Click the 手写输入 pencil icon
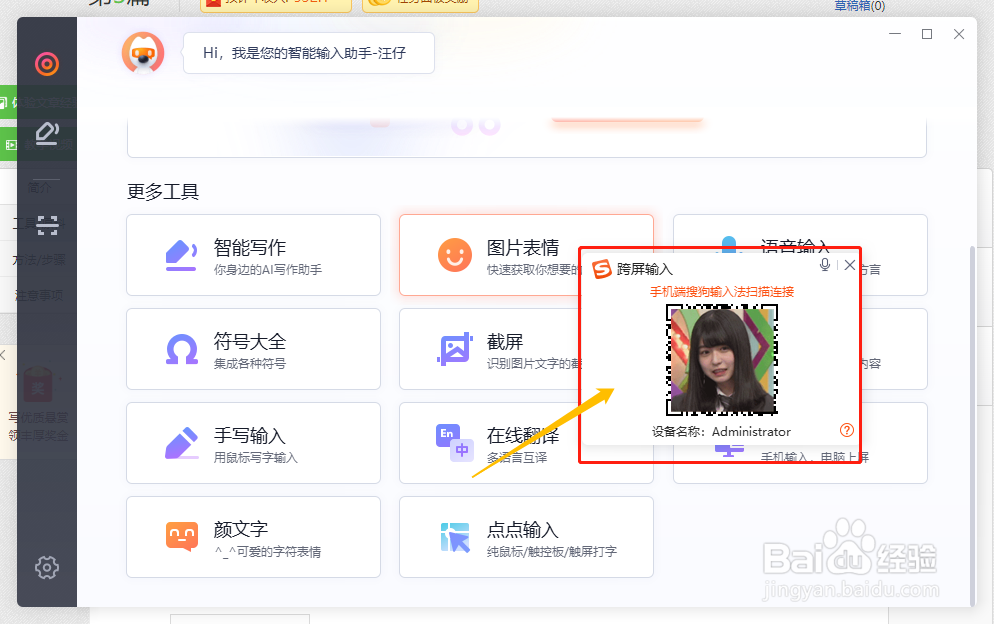 (181, 443)
